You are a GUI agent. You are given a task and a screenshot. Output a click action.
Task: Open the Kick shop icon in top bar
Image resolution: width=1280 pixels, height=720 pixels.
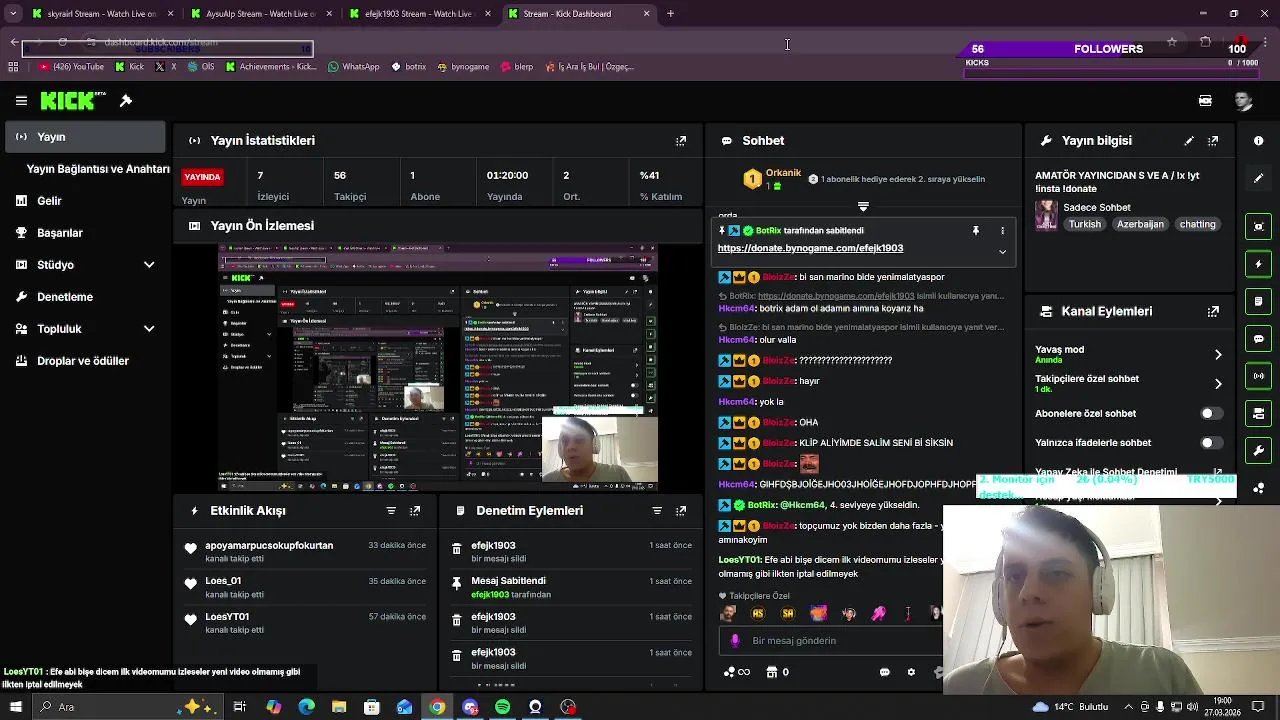tap(1205, 101)
